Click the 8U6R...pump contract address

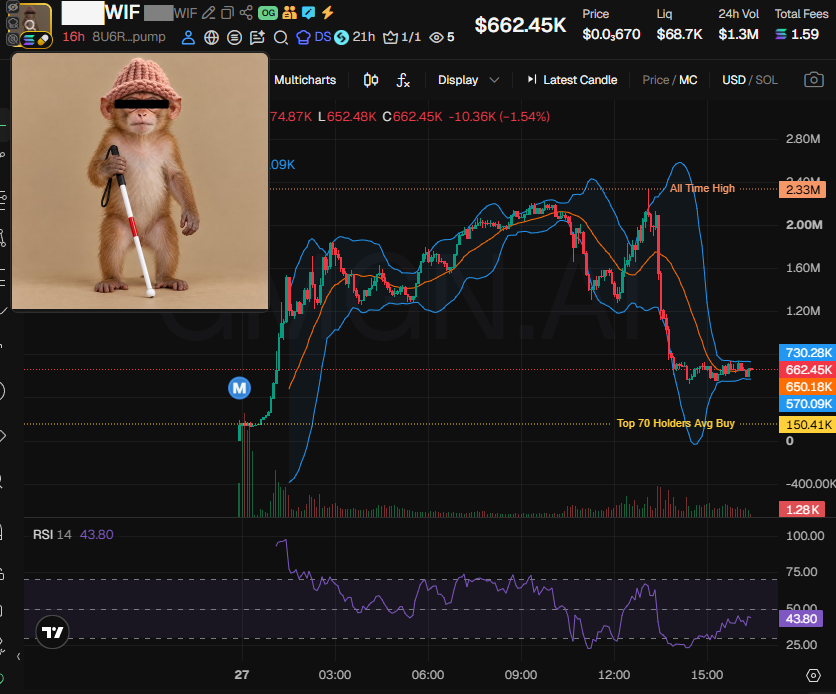128,37
